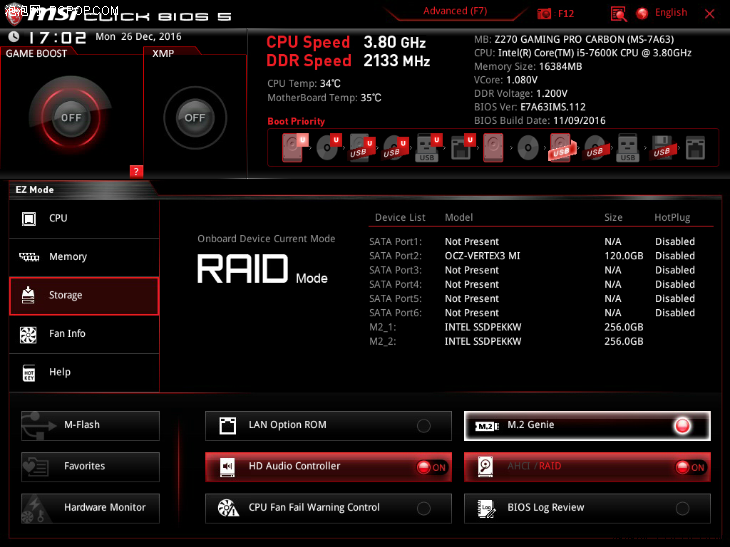Click the red globe language icon
This screenshot has height=547, width=730.
point(642,14)
